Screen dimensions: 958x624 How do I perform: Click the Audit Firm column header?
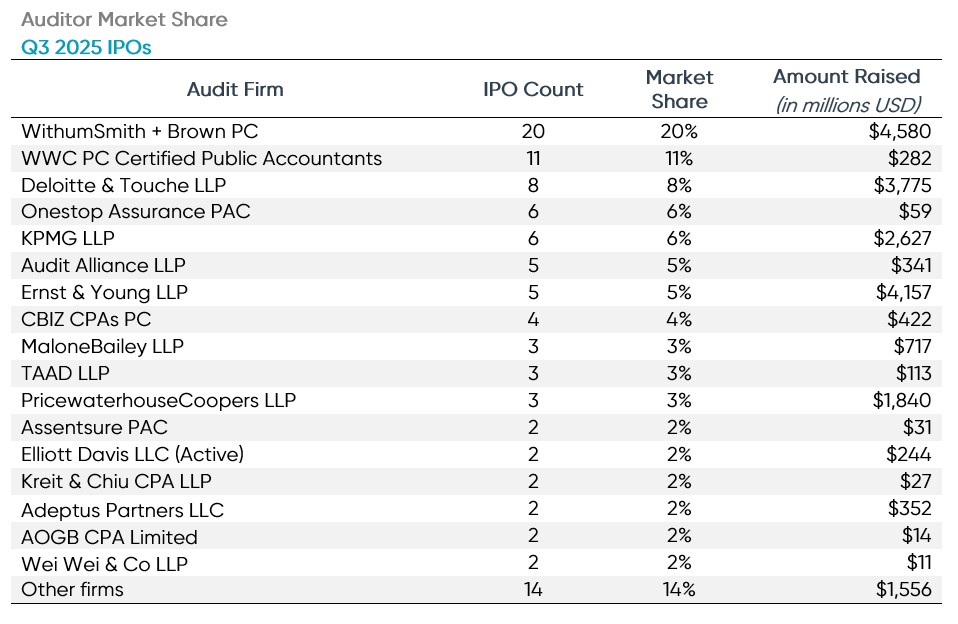(x=235, y=89)
